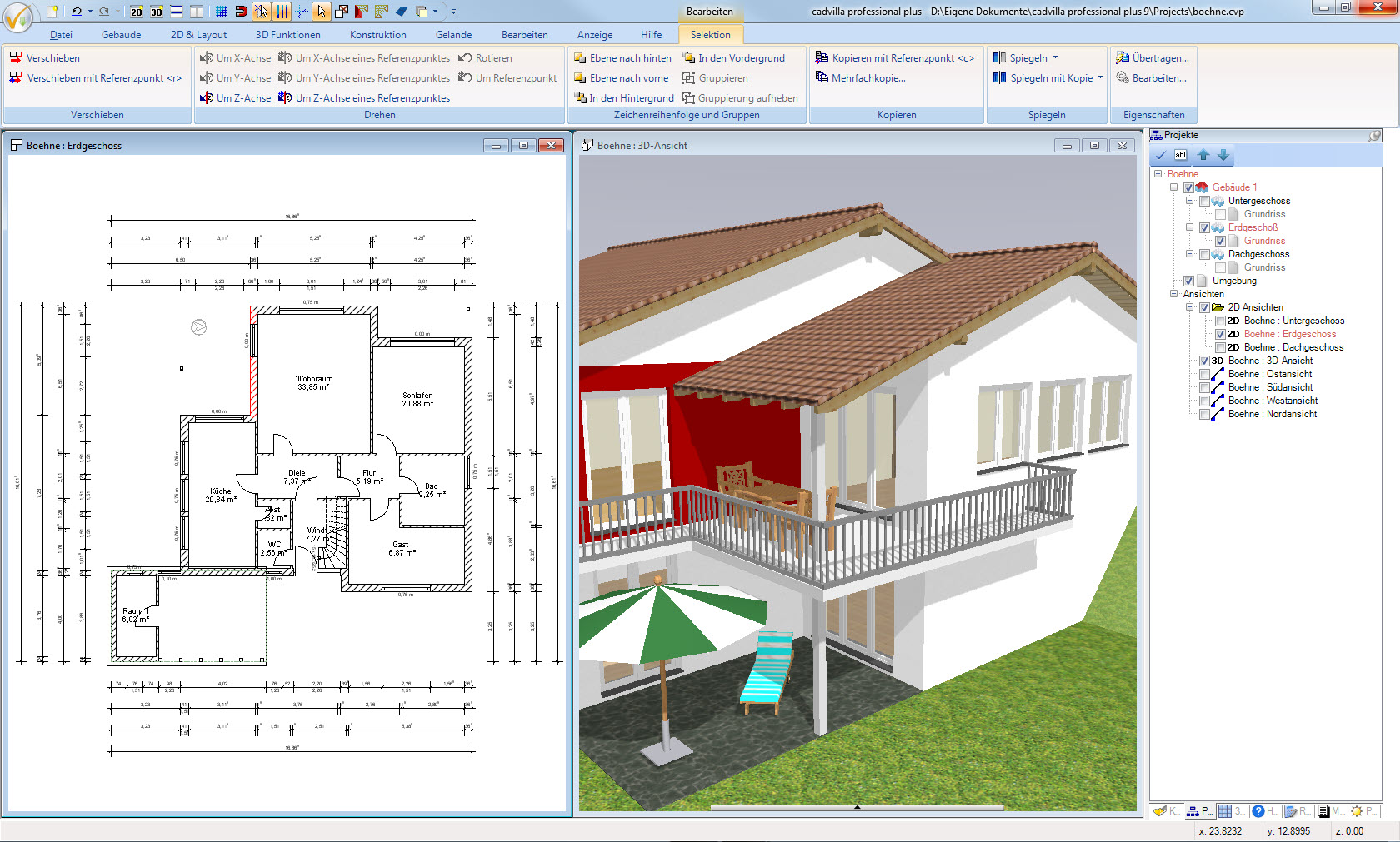The width and height of the screenshot is (1400, 842).
Task: Toggle the Umgebung checkbox
Action: [1188, 281]
